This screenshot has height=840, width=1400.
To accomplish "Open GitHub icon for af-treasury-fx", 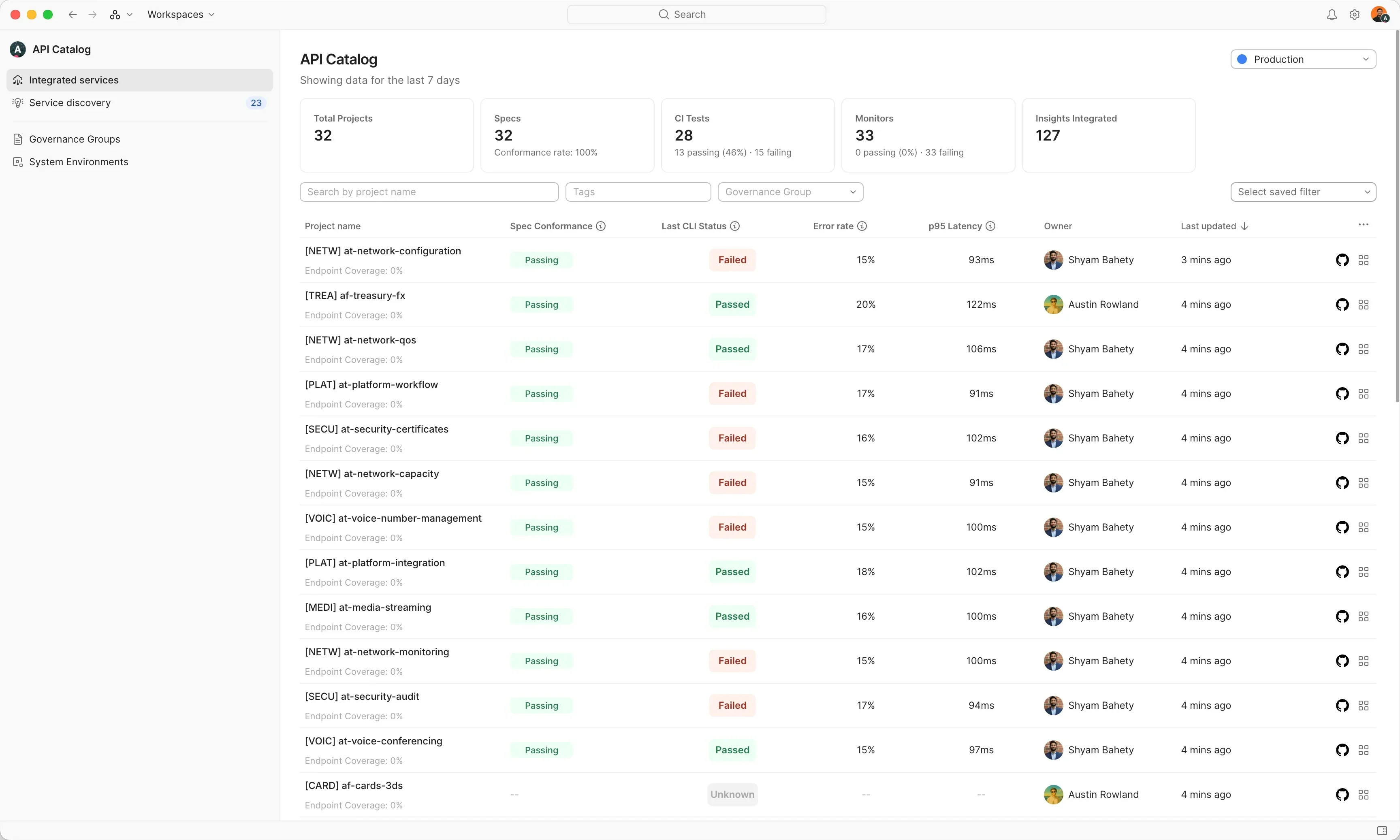I will pyautogui.click(x=1342, y=305).
